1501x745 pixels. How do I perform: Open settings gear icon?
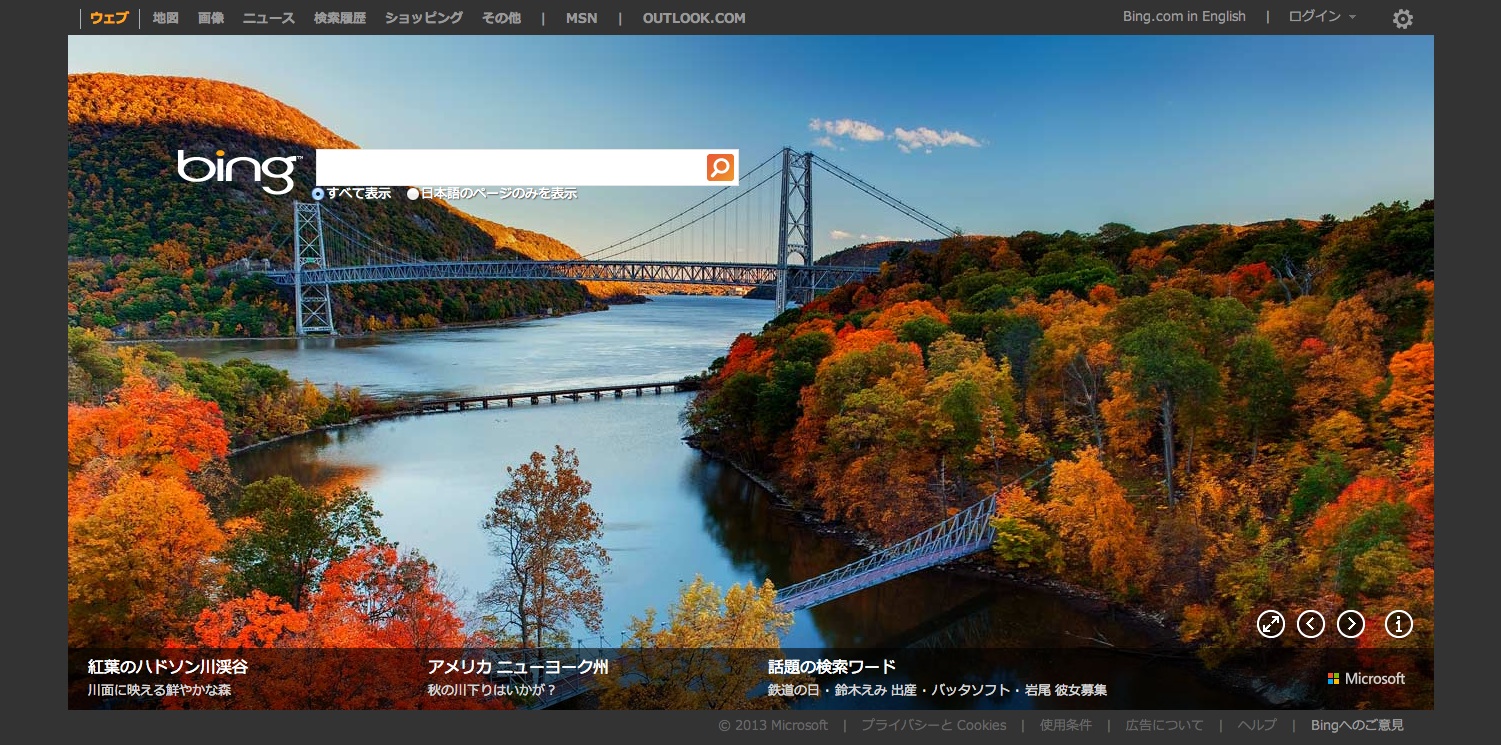coord(1402,19)
